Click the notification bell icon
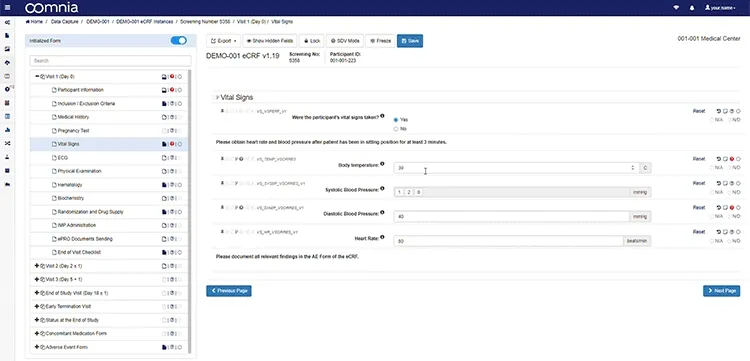Screen dimensions: 750x361 point(692,8)
